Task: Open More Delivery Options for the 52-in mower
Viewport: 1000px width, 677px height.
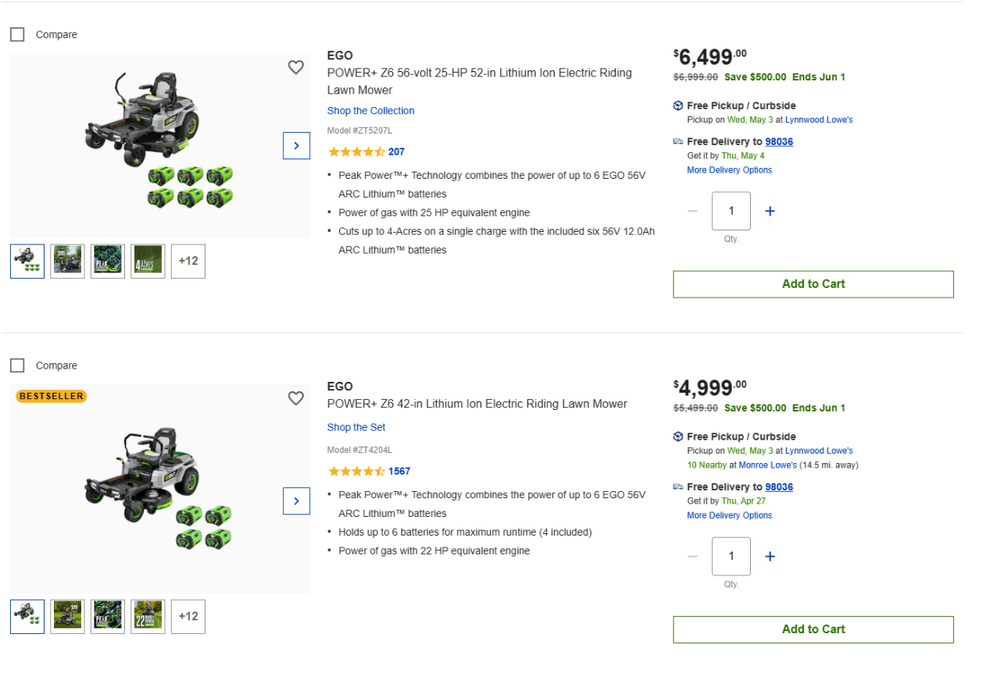Action: click(x=729, y=170)
